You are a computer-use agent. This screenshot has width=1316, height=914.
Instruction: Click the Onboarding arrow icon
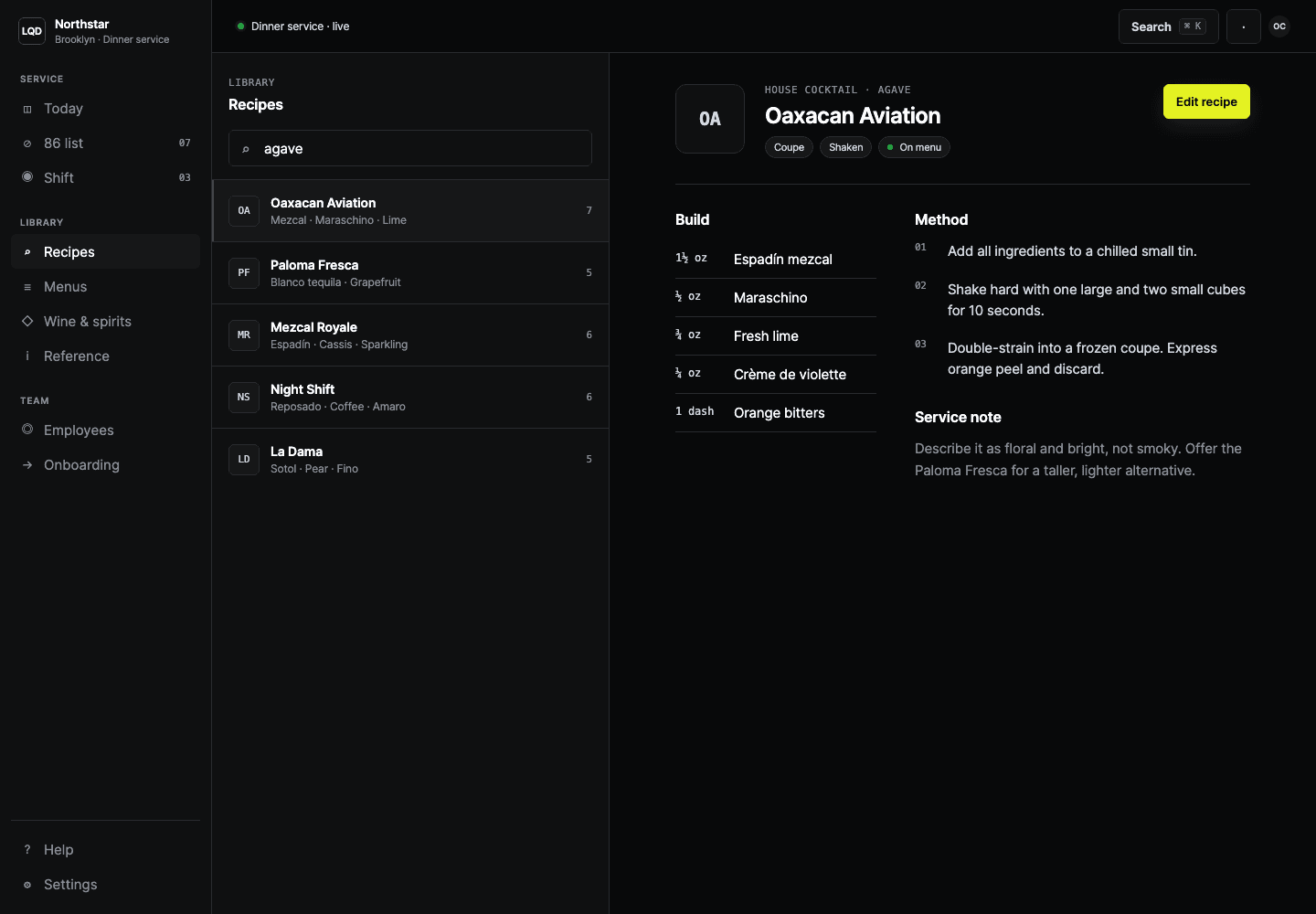[x=27, y=465]
